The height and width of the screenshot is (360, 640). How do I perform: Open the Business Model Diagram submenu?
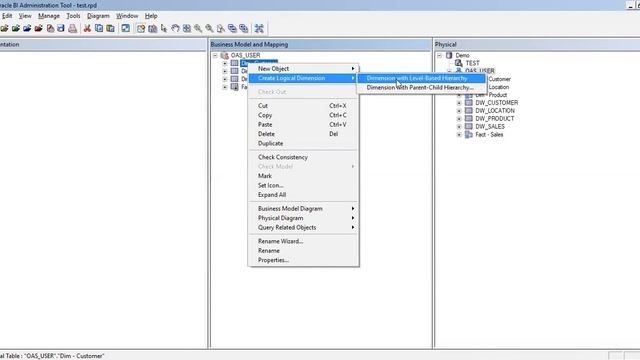click(304, 209)
